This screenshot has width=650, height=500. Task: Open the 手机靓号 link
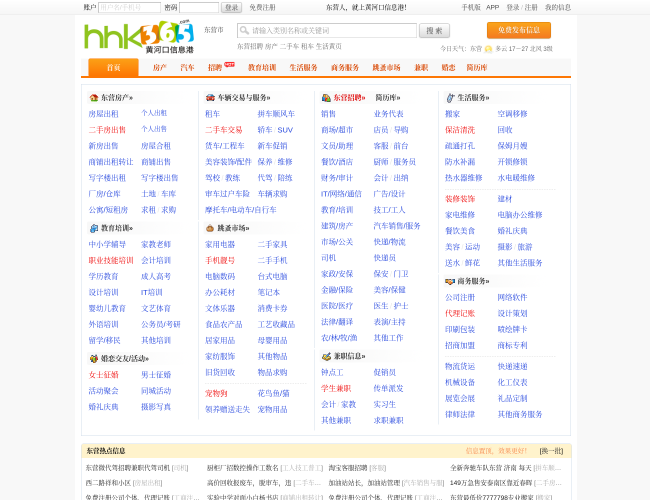pyautogui.click(x=220, y=261)
